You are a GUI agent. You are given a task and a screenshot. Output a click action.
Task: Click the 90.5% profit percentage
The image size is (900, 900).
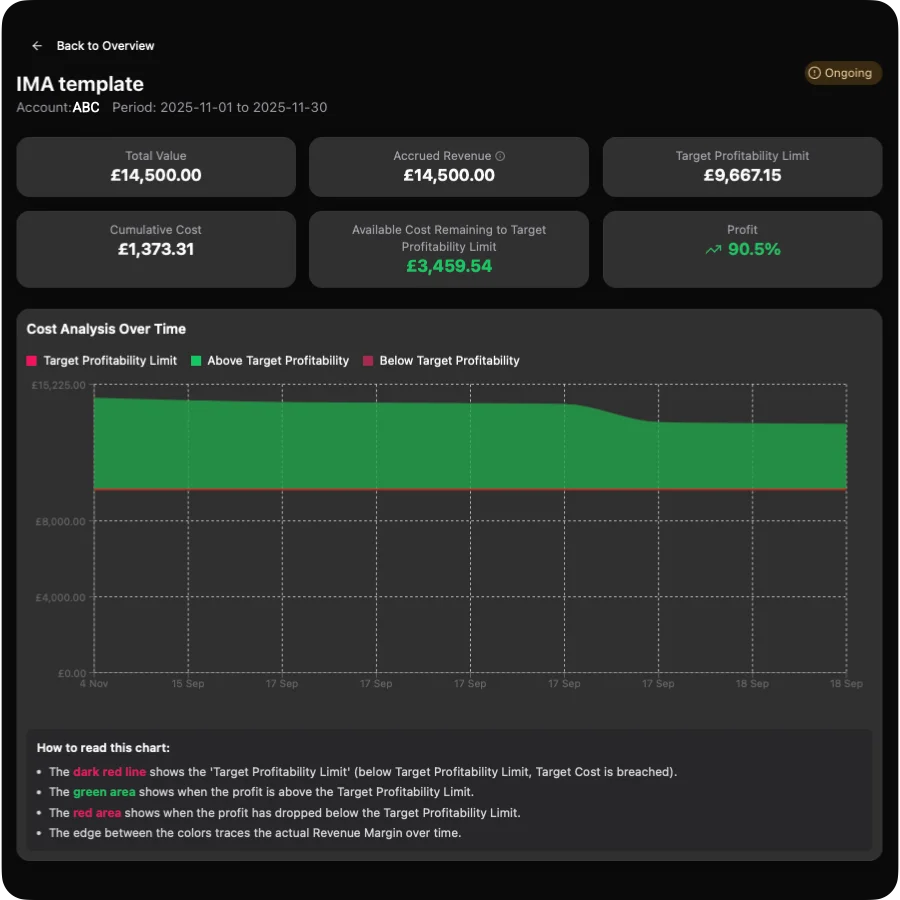coord(754,249)
